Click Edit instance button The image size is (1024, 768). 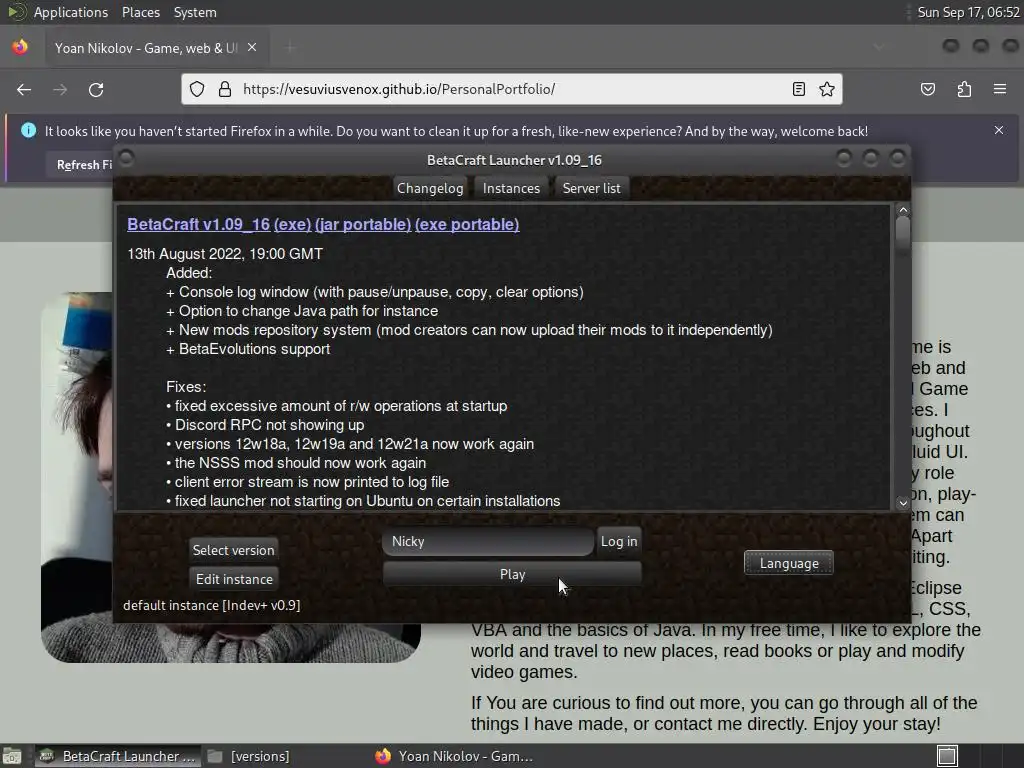234,579
